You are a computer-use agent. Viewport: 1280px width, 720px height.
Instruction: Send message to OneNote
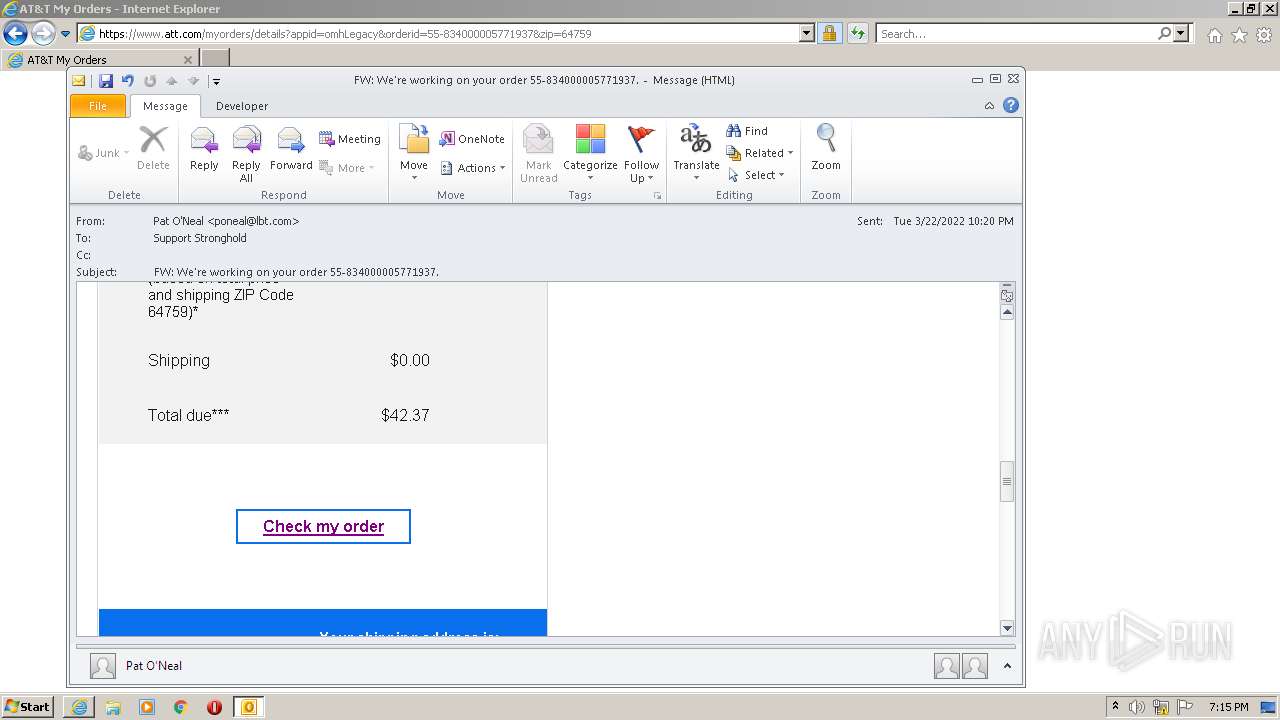pos(472,139)
